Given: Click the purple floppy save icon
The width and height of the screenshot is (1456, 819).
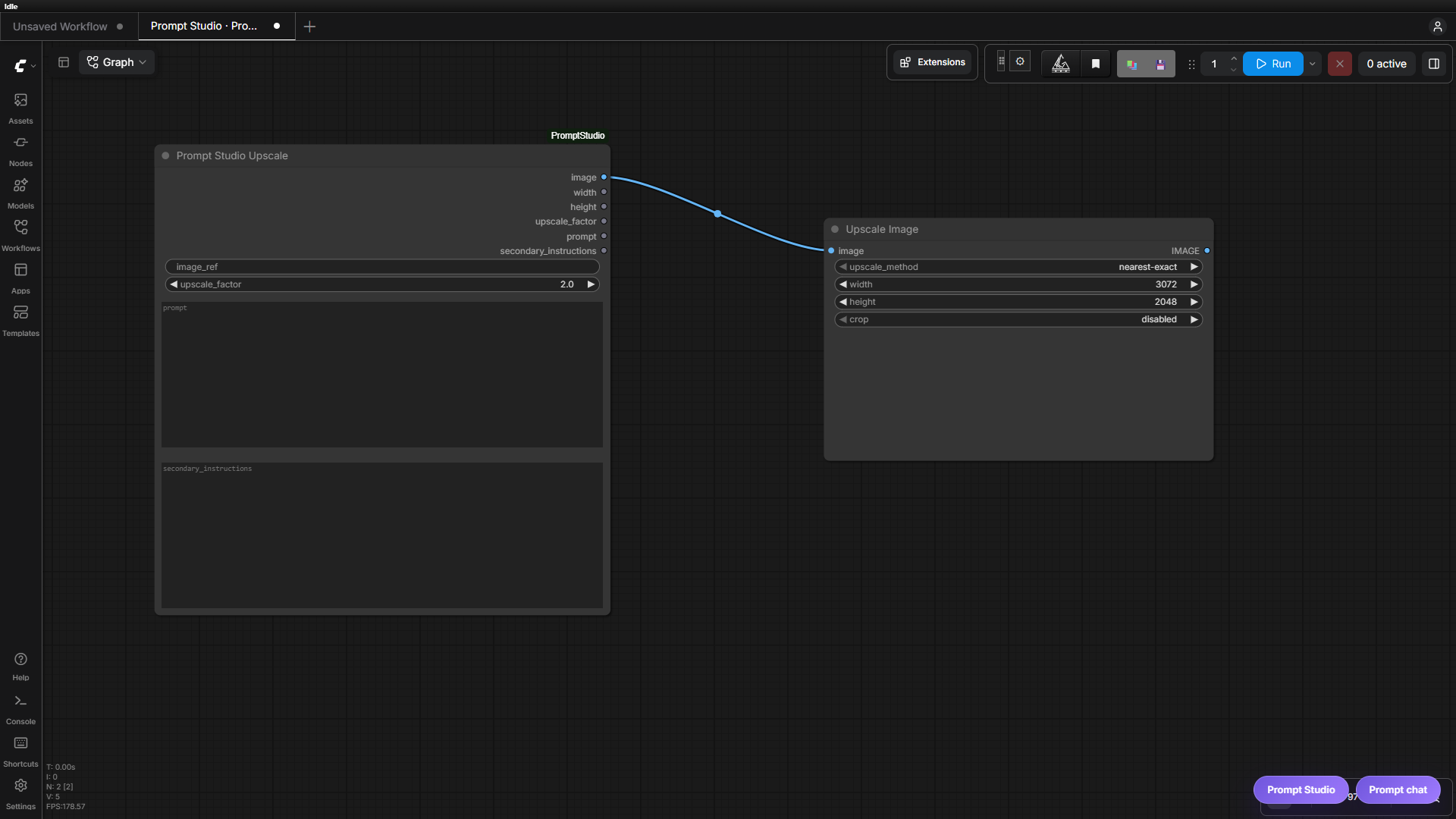Looking at the screenshot, I should (1160, 64).
